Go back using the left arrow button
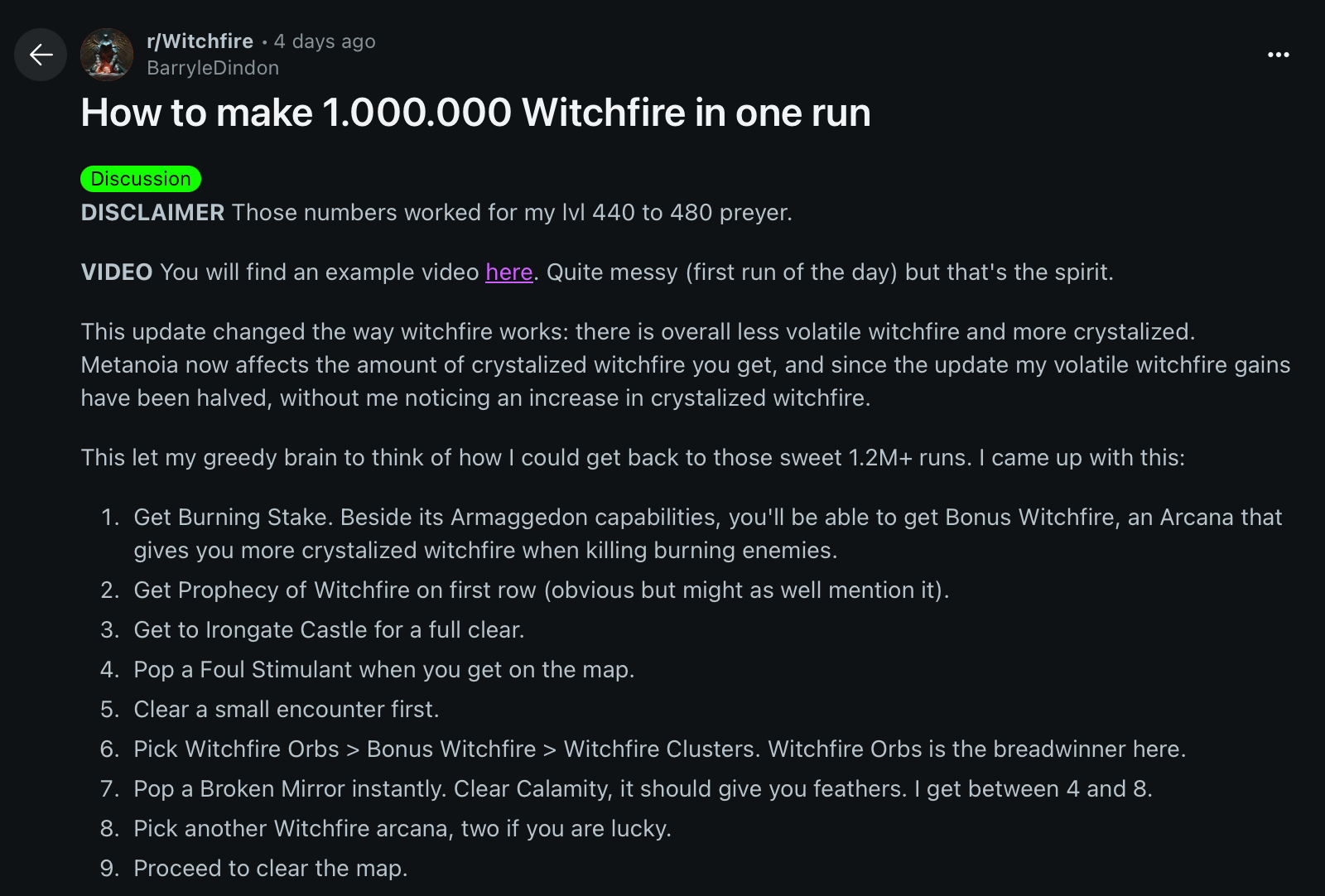Screen dimensions: 1325x896 pyautogui.click(x=41, y=55)
